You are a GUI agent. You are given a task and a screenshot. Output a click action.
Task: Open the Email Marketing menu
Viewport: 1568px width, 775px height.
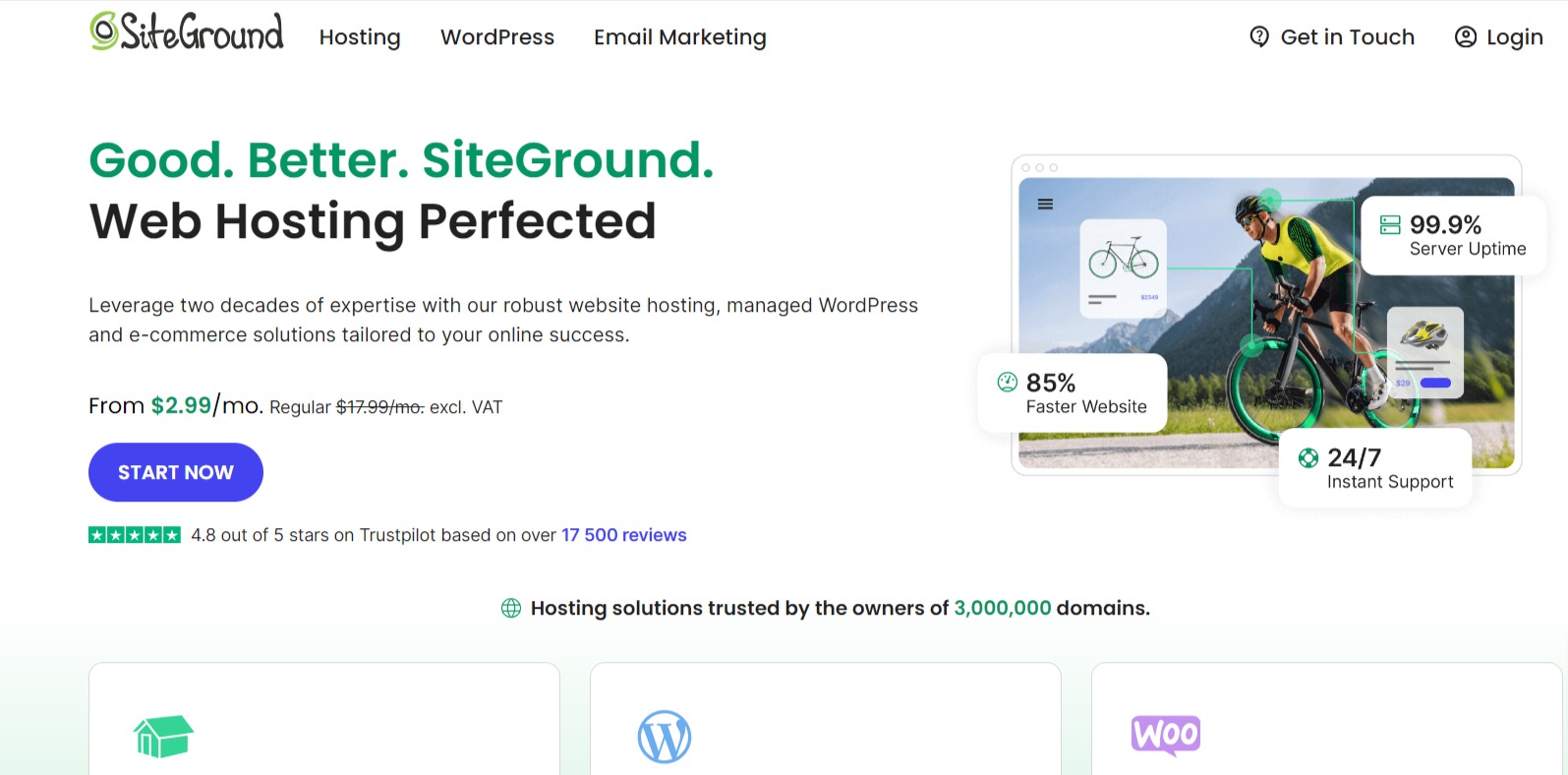point(680,37)
